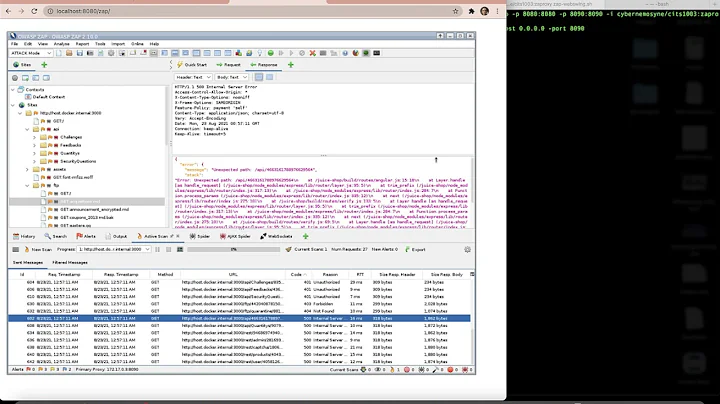Click the bookmark star in browser address bar

click(455, 11)
